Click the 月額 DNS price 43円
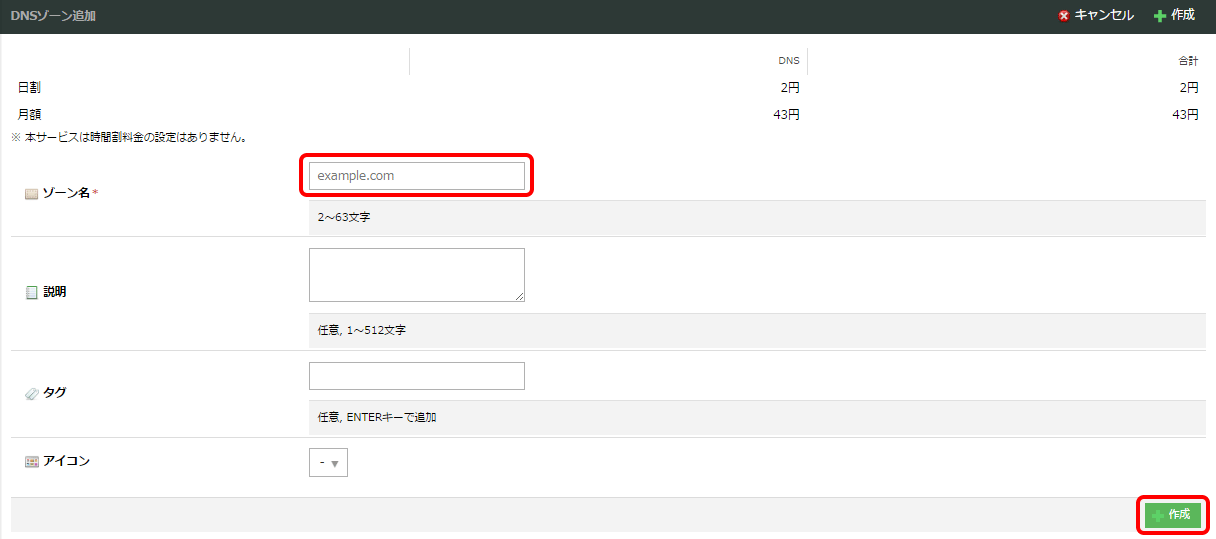 click(x=786, y=114)
